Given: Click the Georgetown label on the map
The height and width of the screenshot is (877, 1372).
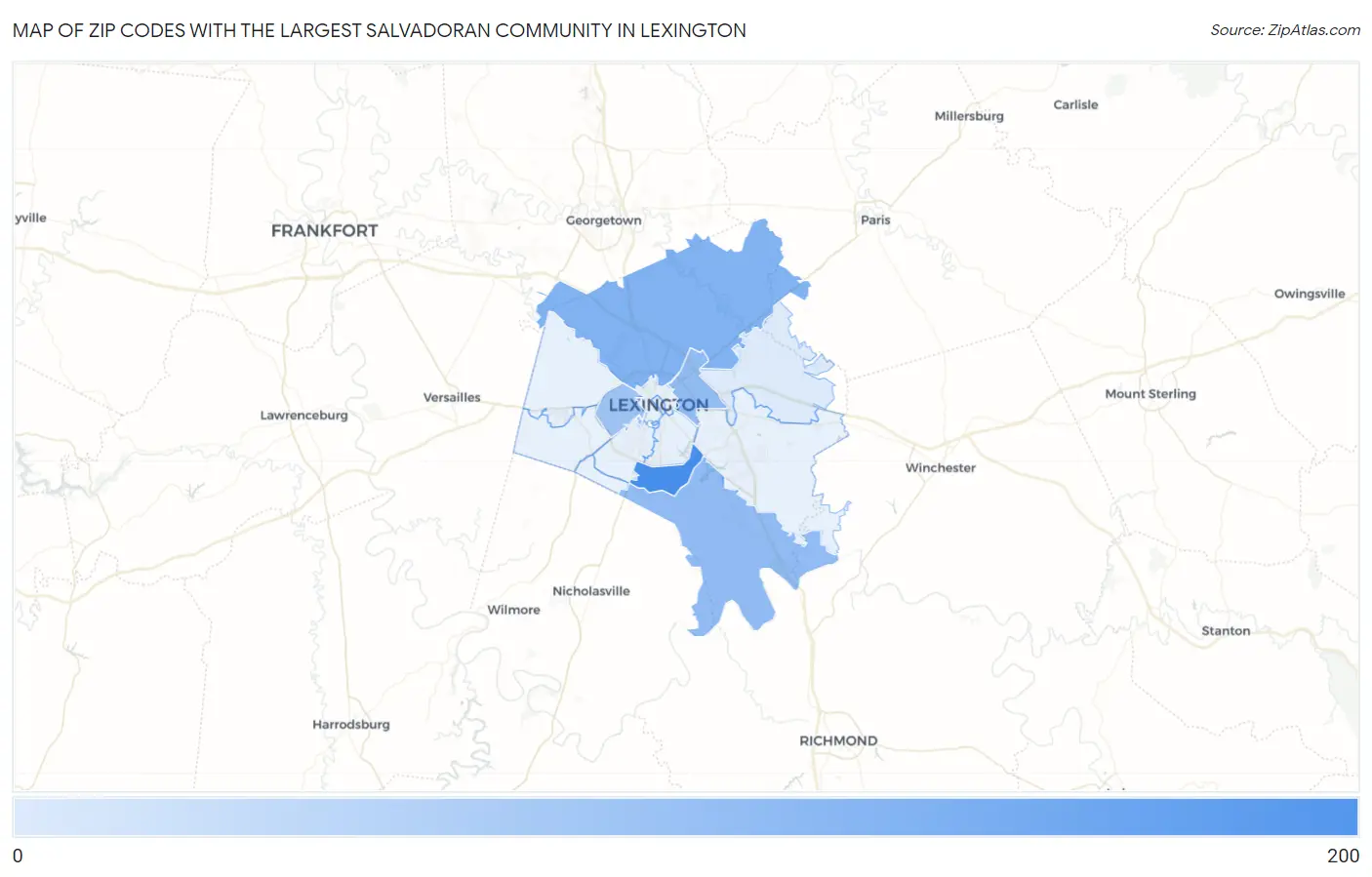Looking at the screenshot, I should pos(604,220).
